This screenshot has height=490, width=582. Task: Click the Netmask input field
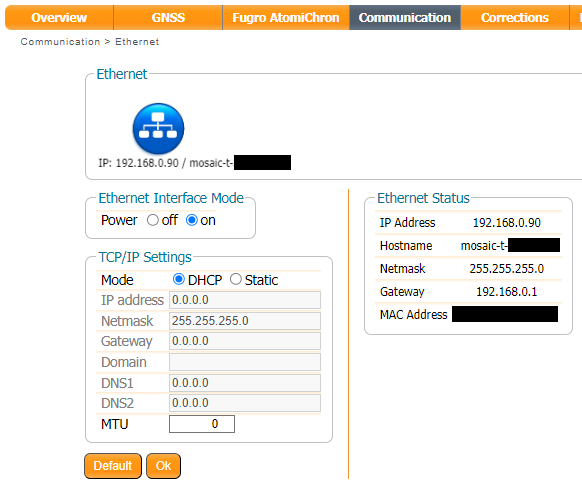click(245, 321)
